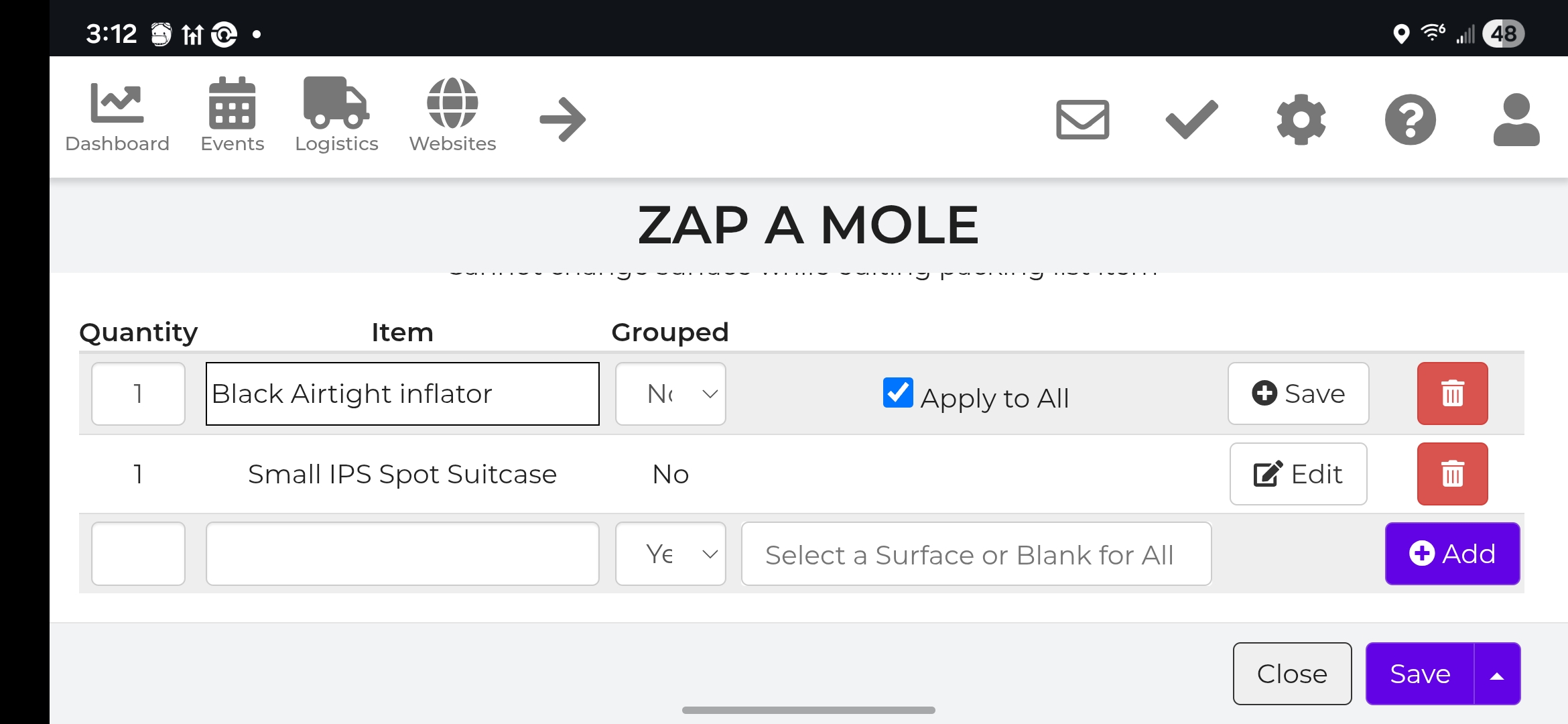Click the Select a Surface field

(x=976, y=554)
